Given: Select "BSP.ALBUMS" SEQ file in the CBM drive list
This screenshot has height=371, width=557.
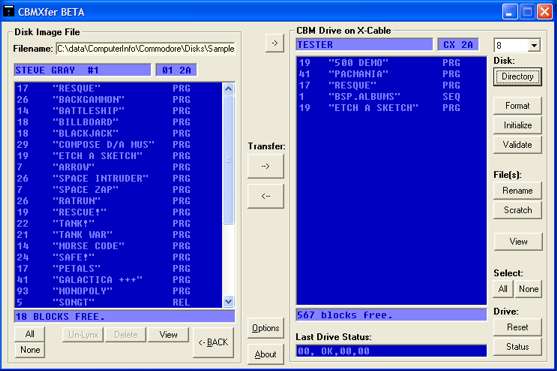Looking at the screenshot, I should (391, 97).
